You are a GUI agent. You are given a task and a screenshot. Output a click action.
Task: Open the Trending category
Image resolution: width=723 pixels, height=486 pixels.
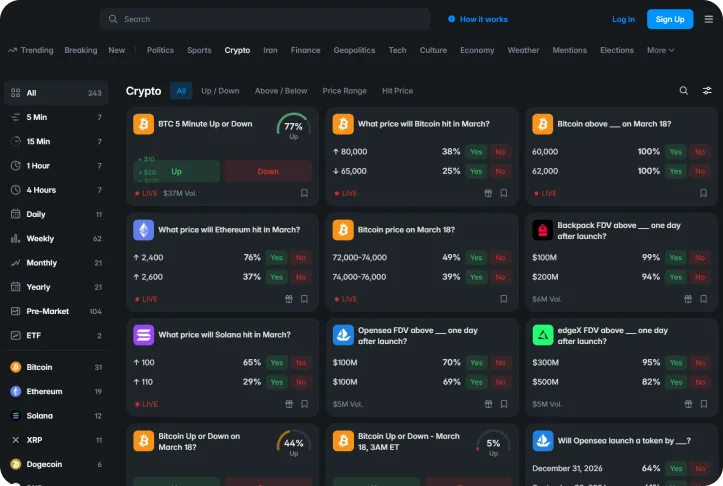[31, 50]
